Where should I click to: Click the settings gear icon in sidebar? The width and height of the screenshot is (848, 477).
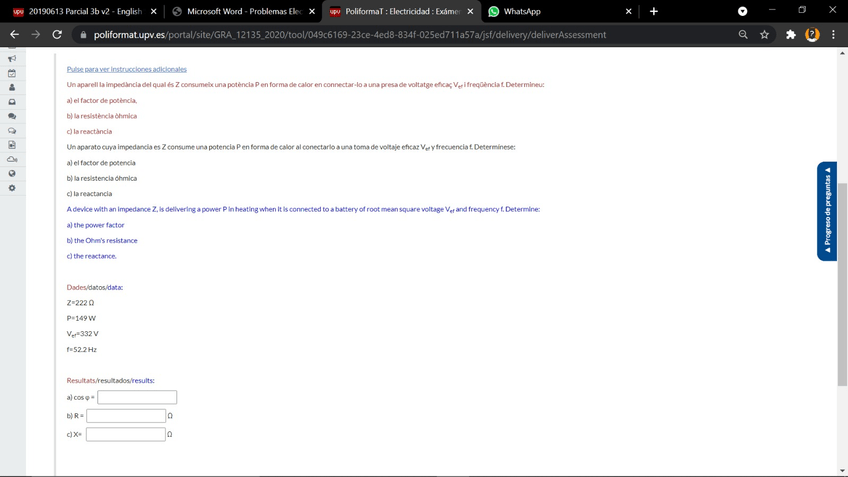pyautogui.click(x=11, y=188)
